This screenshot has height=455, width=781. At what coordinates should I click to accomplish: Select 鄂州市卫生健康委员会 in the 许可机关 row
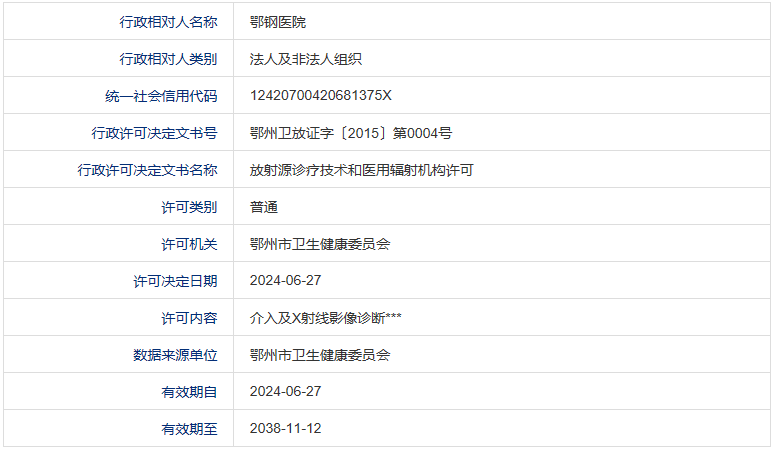pos(320,244)
